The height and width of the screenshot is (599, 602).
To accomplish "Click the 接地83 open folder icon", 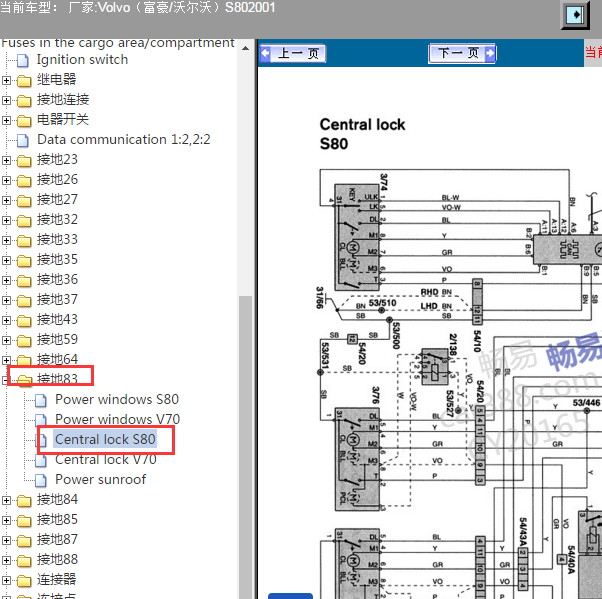I will pos(25,380).
